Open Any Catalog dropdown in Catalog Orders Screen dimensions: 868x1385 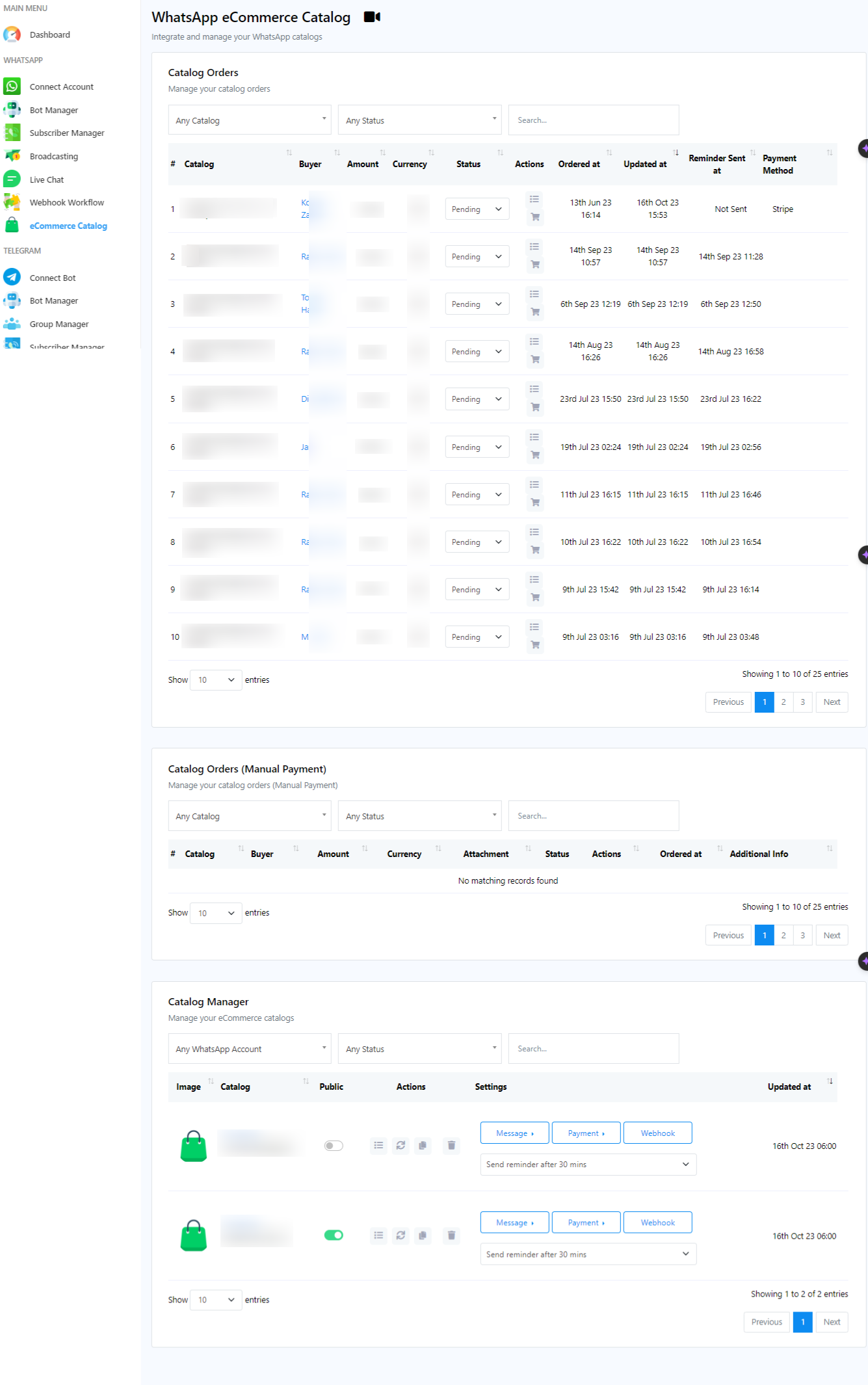tap(250, 120)
